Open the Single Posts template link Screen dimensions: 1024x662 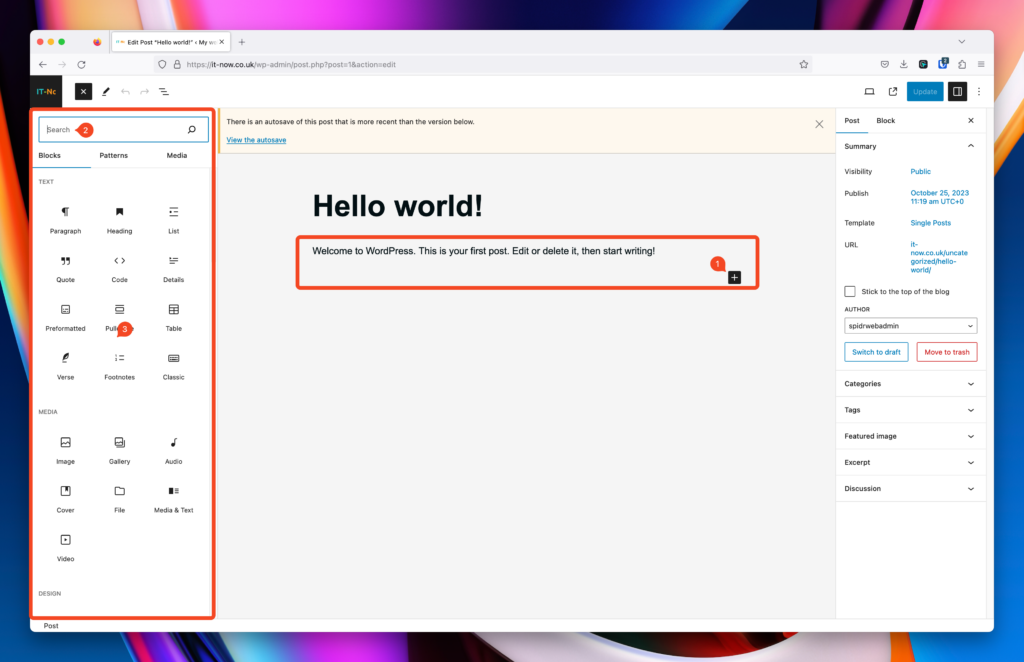pos(930,223)
